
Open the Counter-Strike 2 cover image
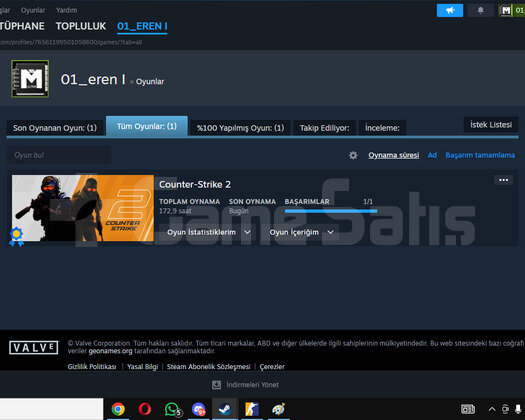click(83, 208)
